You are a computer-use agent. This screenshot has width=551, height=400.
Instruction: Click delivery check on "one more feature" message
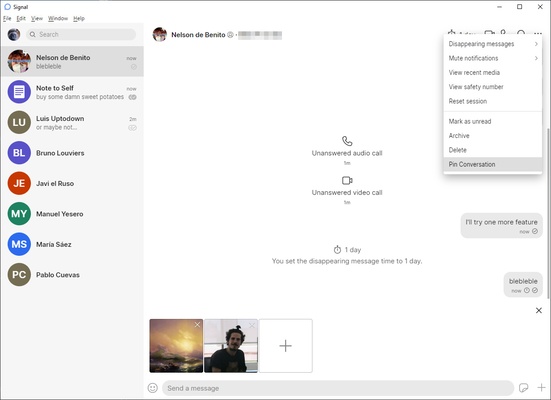tap(535, 231)
